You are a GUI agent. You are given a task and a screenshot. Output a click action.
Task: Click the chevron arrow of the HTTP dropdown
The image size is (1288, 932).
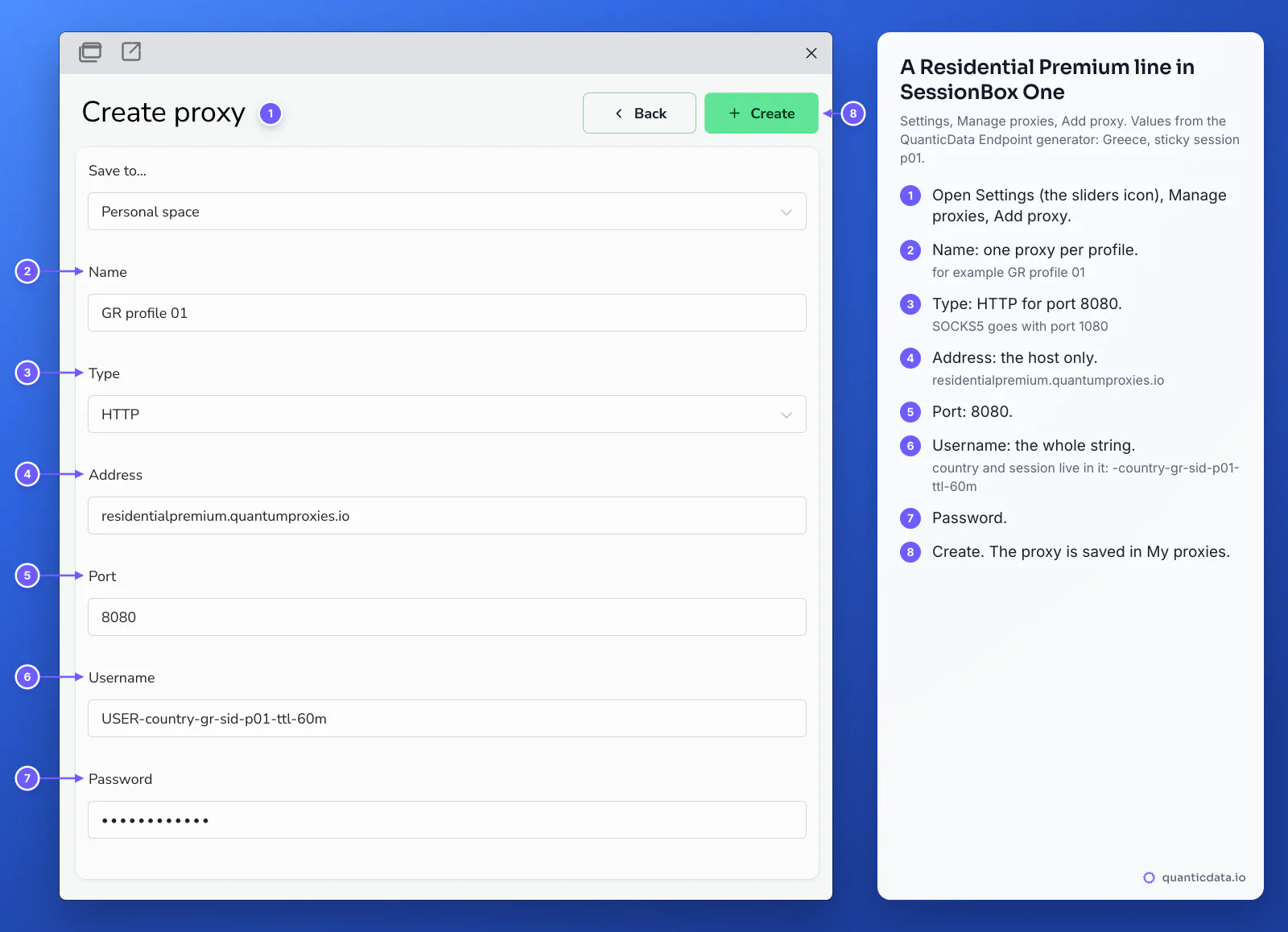pyautogui.click(x=786, y=415)
